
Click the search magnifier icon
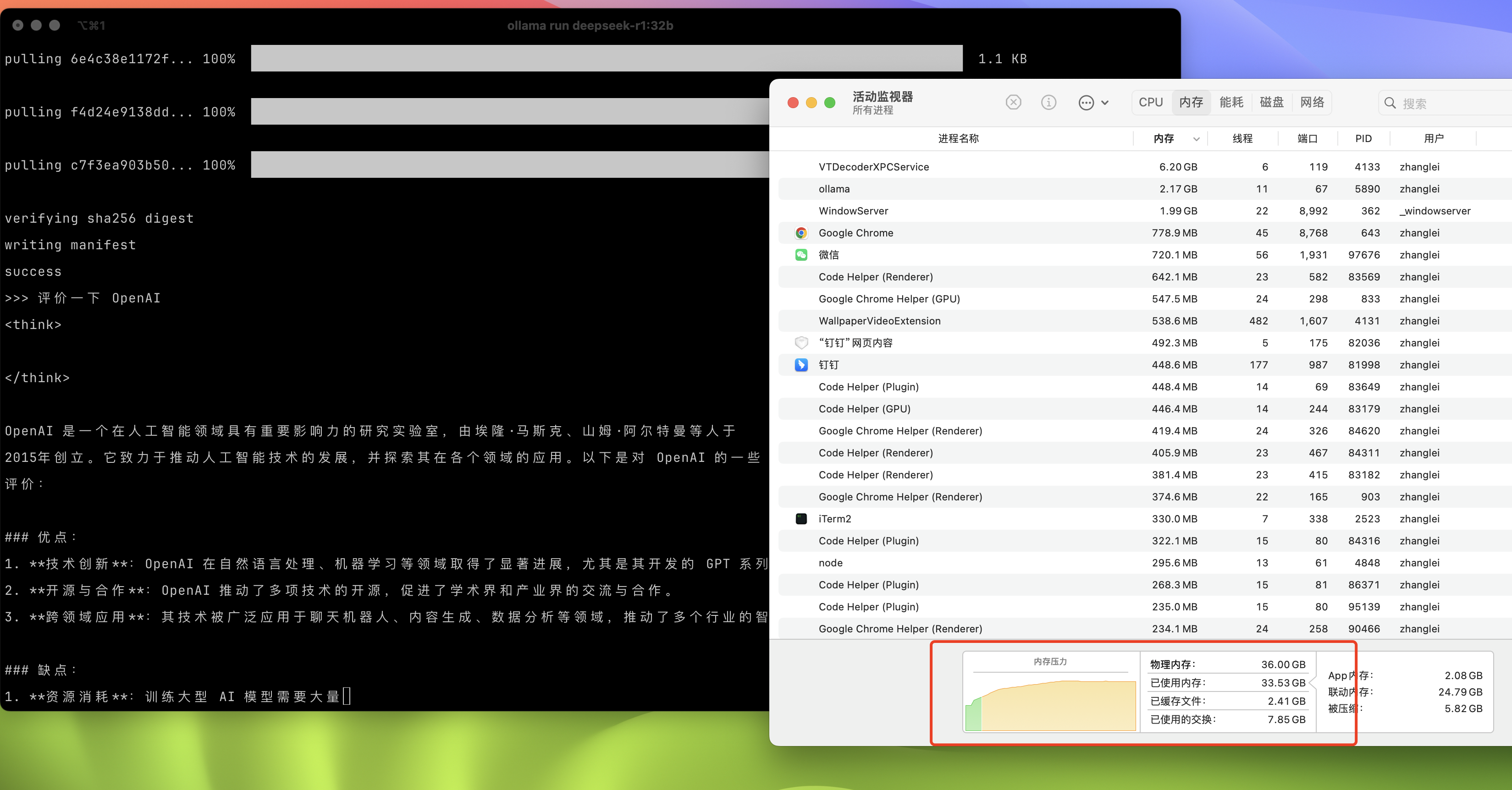tap(1390, 103)
